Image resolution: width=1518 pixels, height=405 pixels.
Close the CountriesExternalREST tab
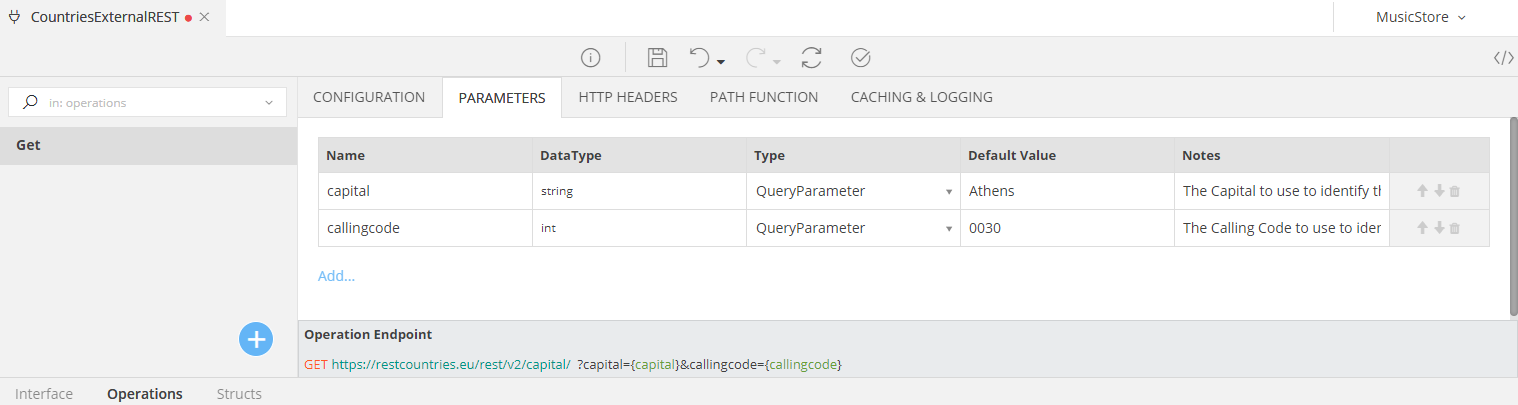pyautogui.click(x=205, y=18)
